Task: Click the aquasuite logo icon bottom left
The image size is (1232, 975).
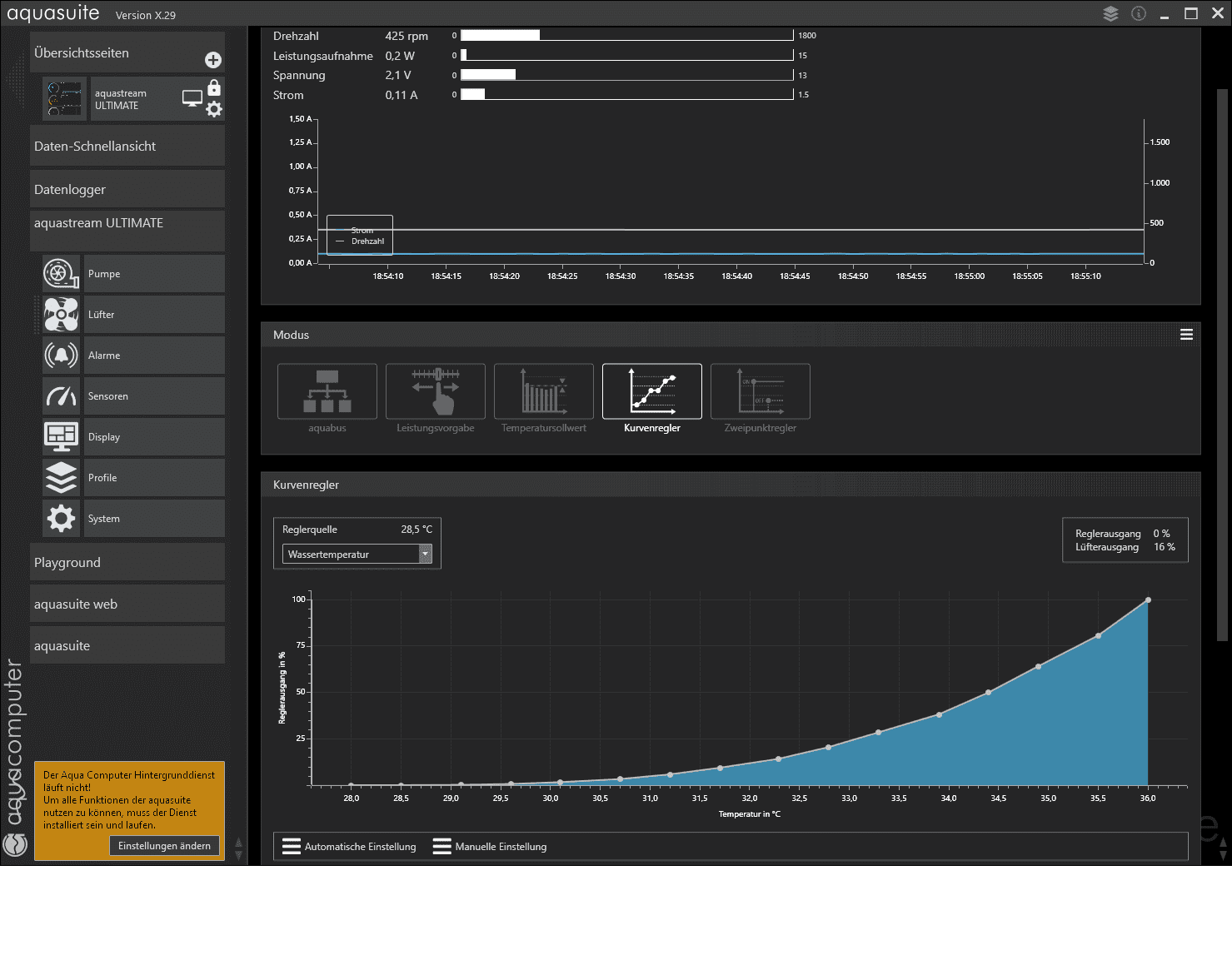Action: click(x=15, y=844)
